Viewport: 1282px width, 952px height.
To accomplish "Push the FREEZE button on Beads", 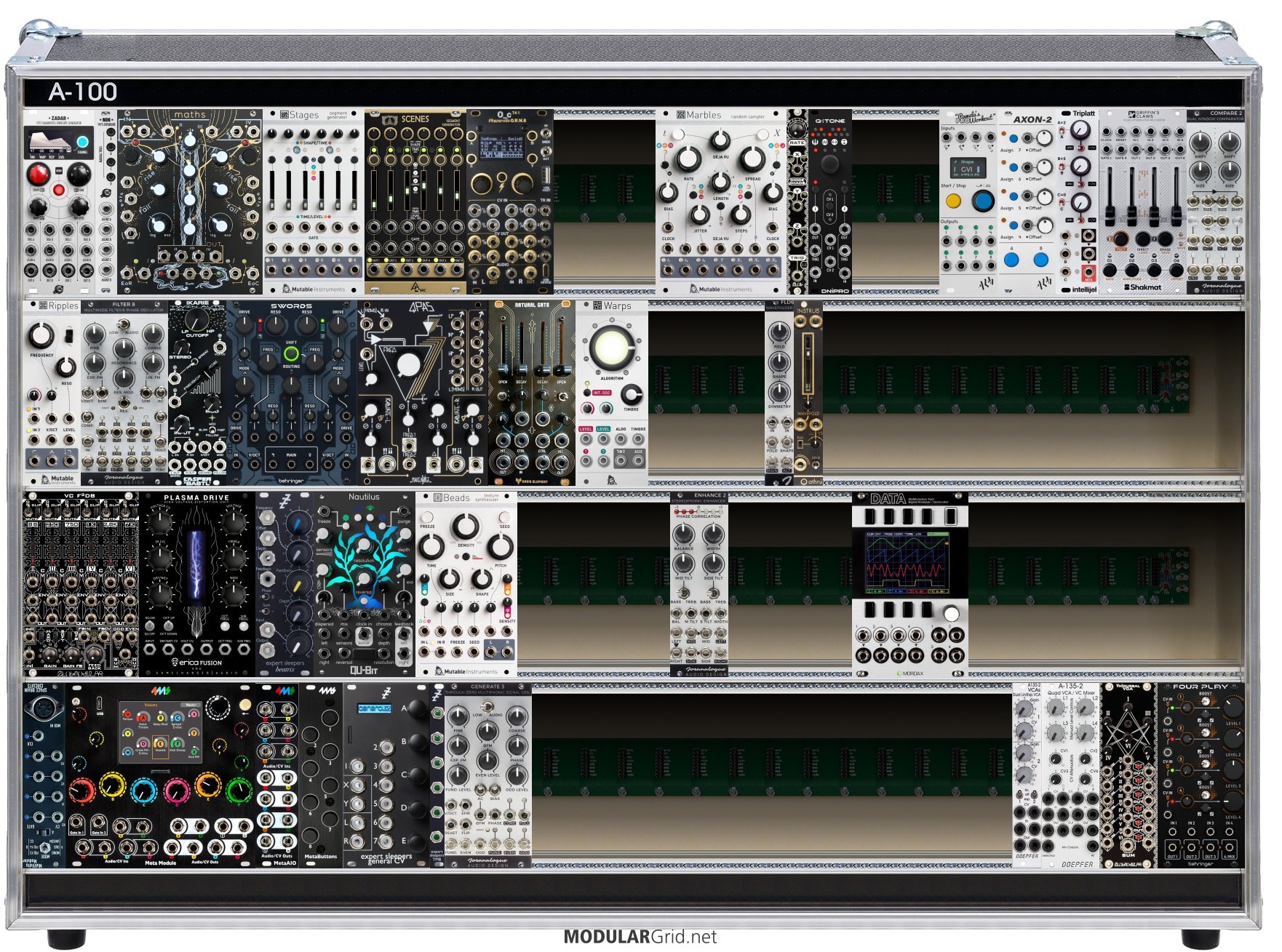I will (427, 518).
